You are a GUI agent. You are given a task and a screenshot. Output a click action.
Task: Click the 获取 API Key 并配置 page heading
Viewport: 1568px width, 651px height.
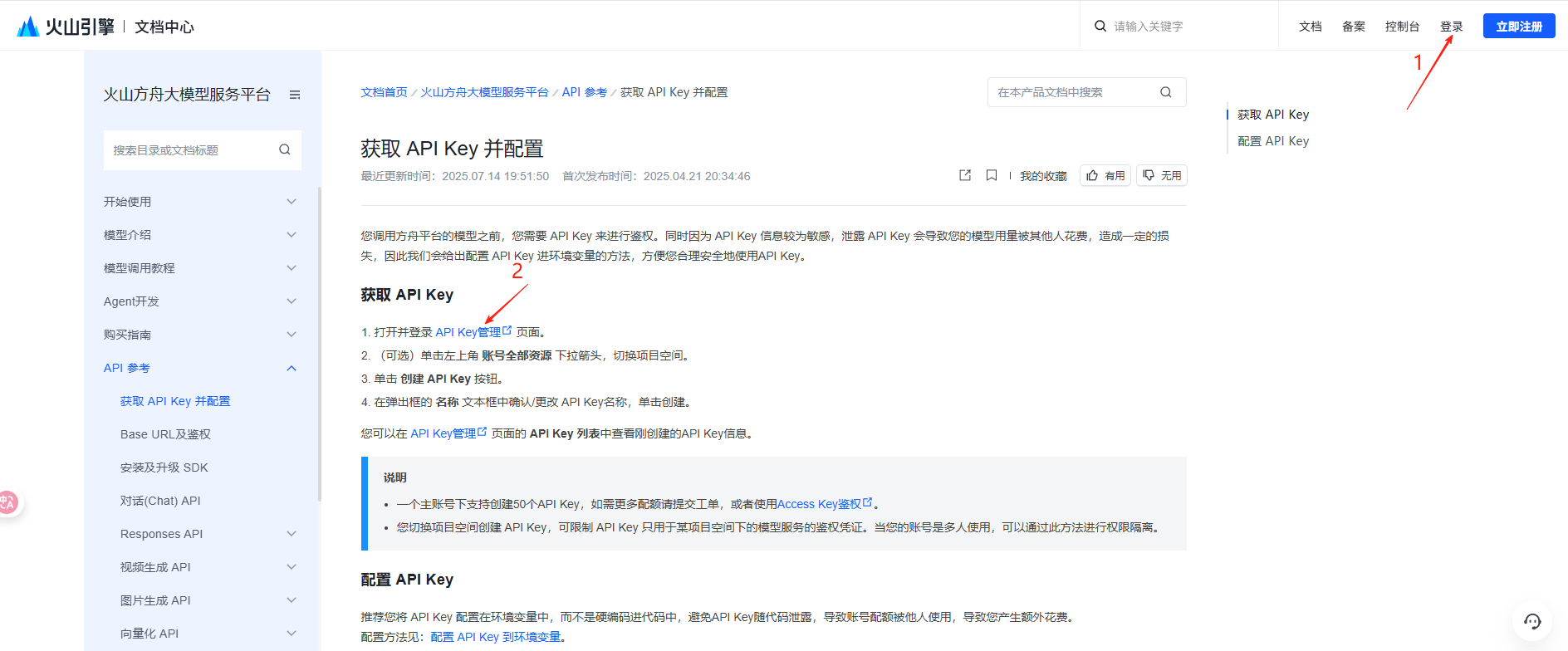[x=452, y=149]
